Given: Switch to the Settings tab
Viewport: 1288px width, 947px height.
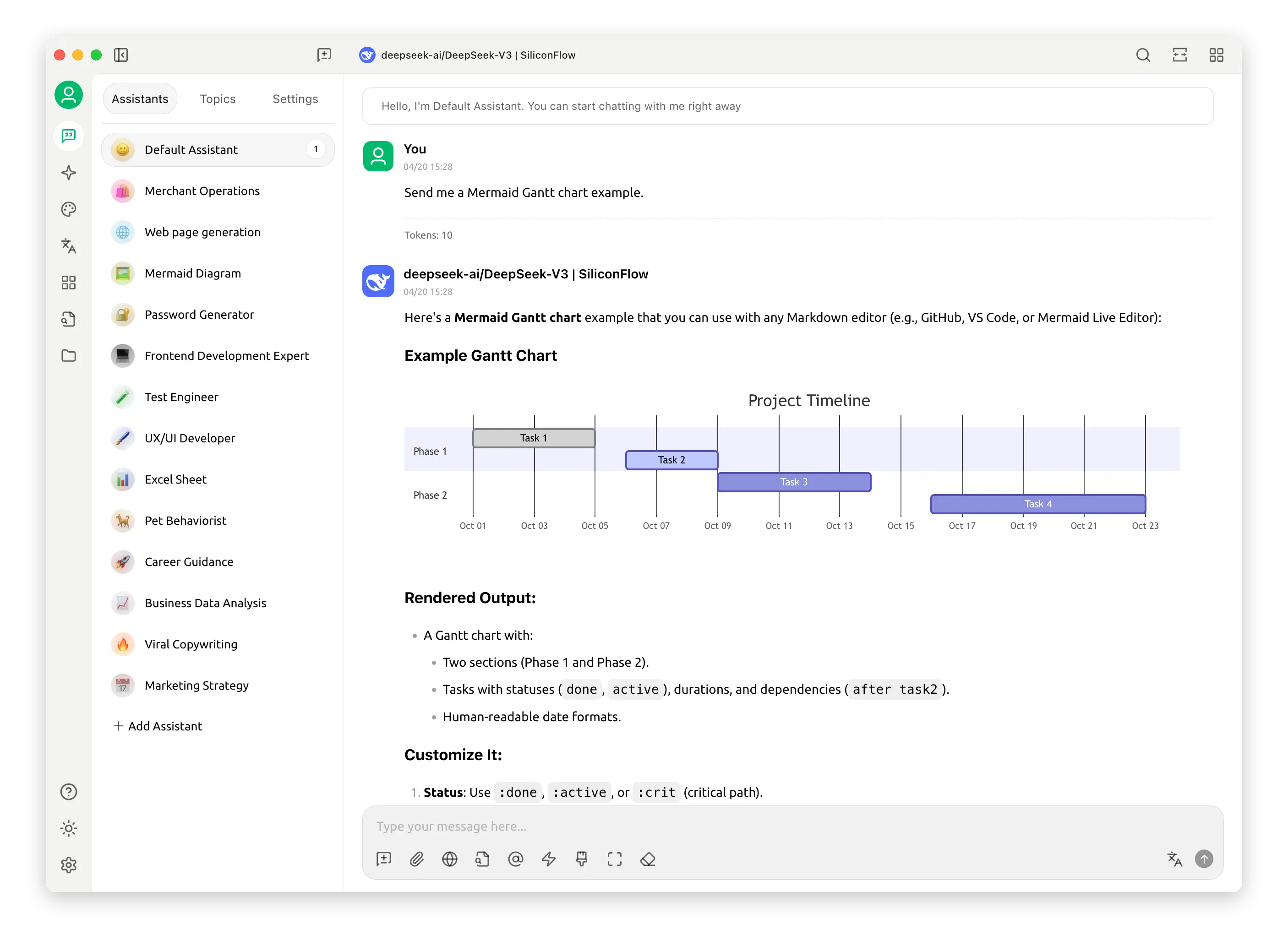Looking at the screenshot, I should coord(295,98).
